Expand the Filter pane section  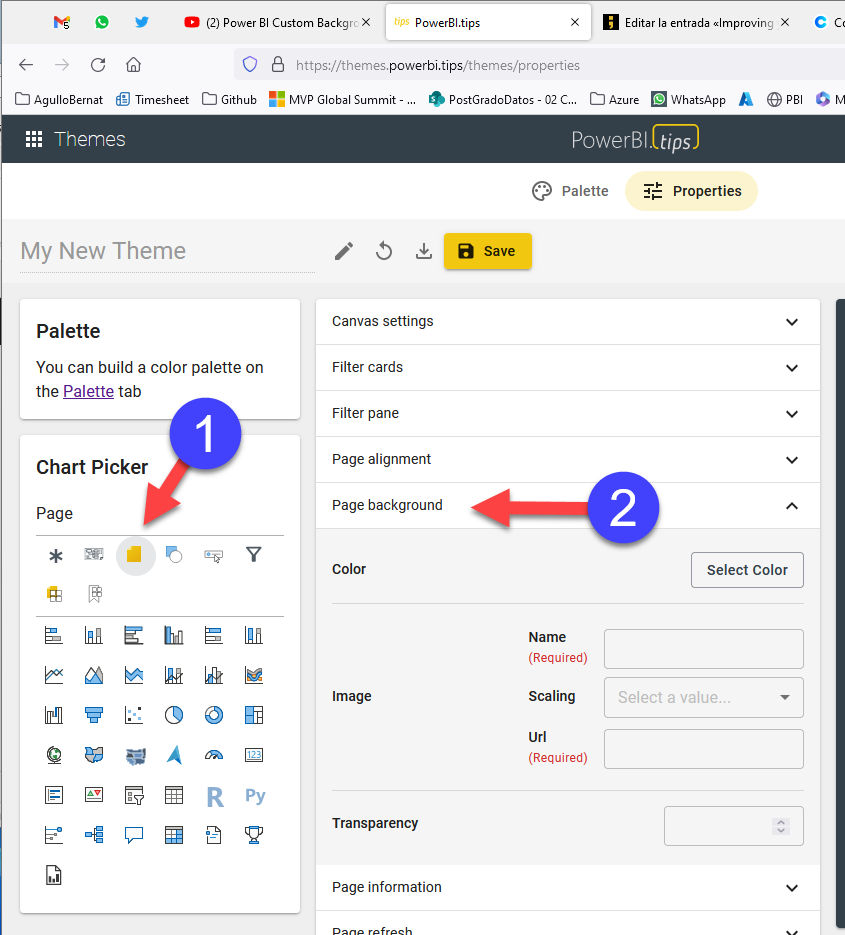568,413
